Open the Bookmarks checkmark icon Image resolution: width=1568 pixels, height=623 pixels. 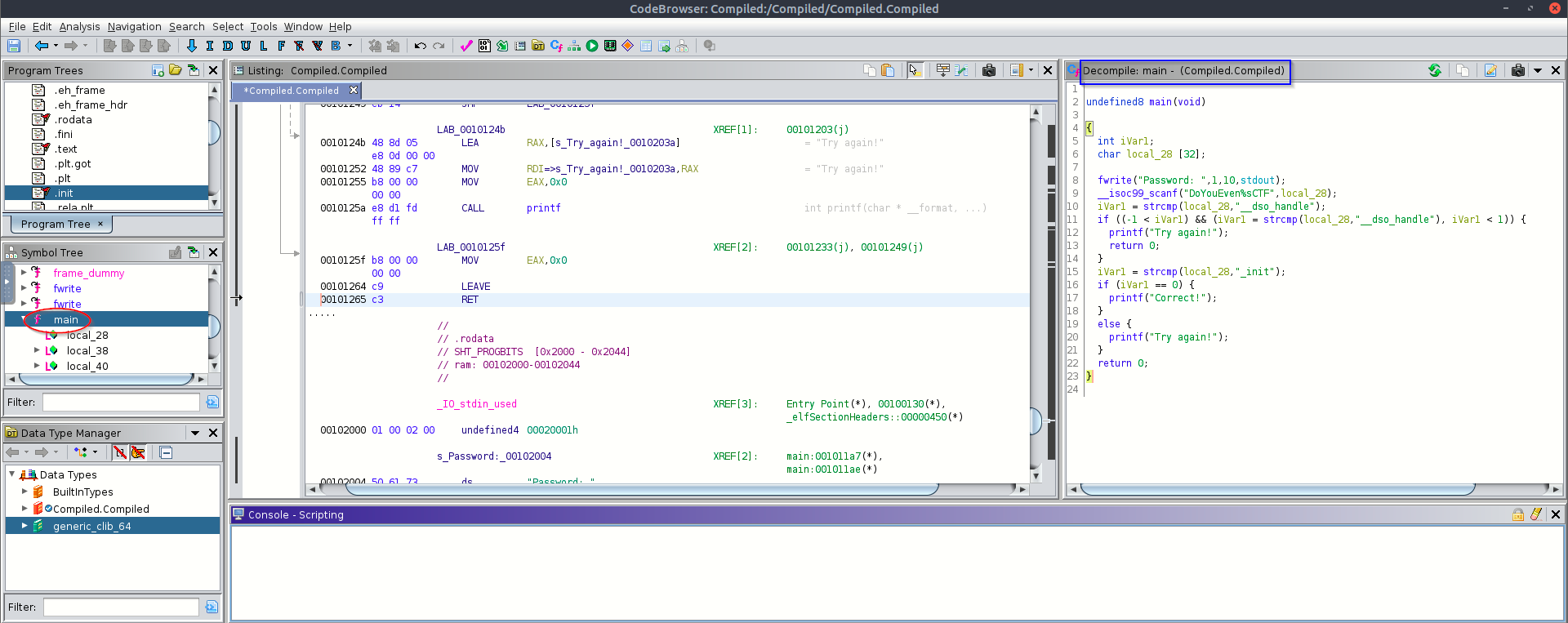point(466,46)
